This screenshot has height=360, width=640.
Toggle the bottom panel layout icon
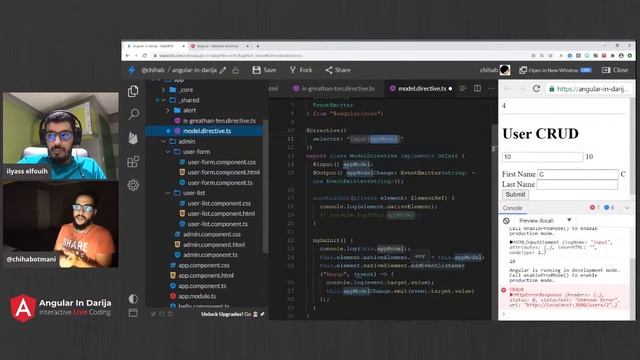coord(133,313)
